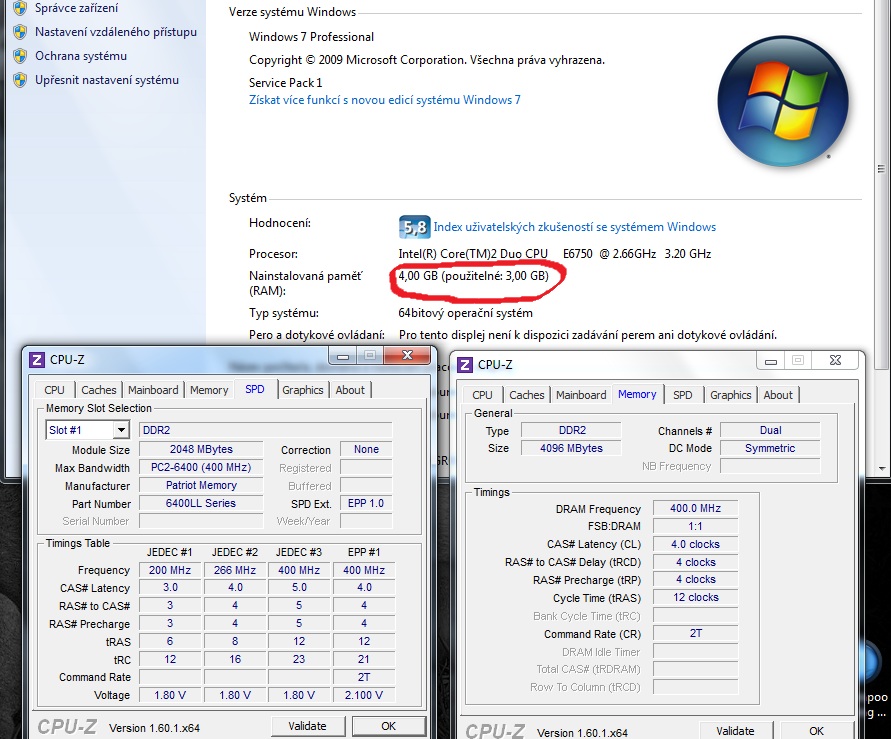Click the 5,8 experience index badge

pyautogui.click(x=414, y=227)
